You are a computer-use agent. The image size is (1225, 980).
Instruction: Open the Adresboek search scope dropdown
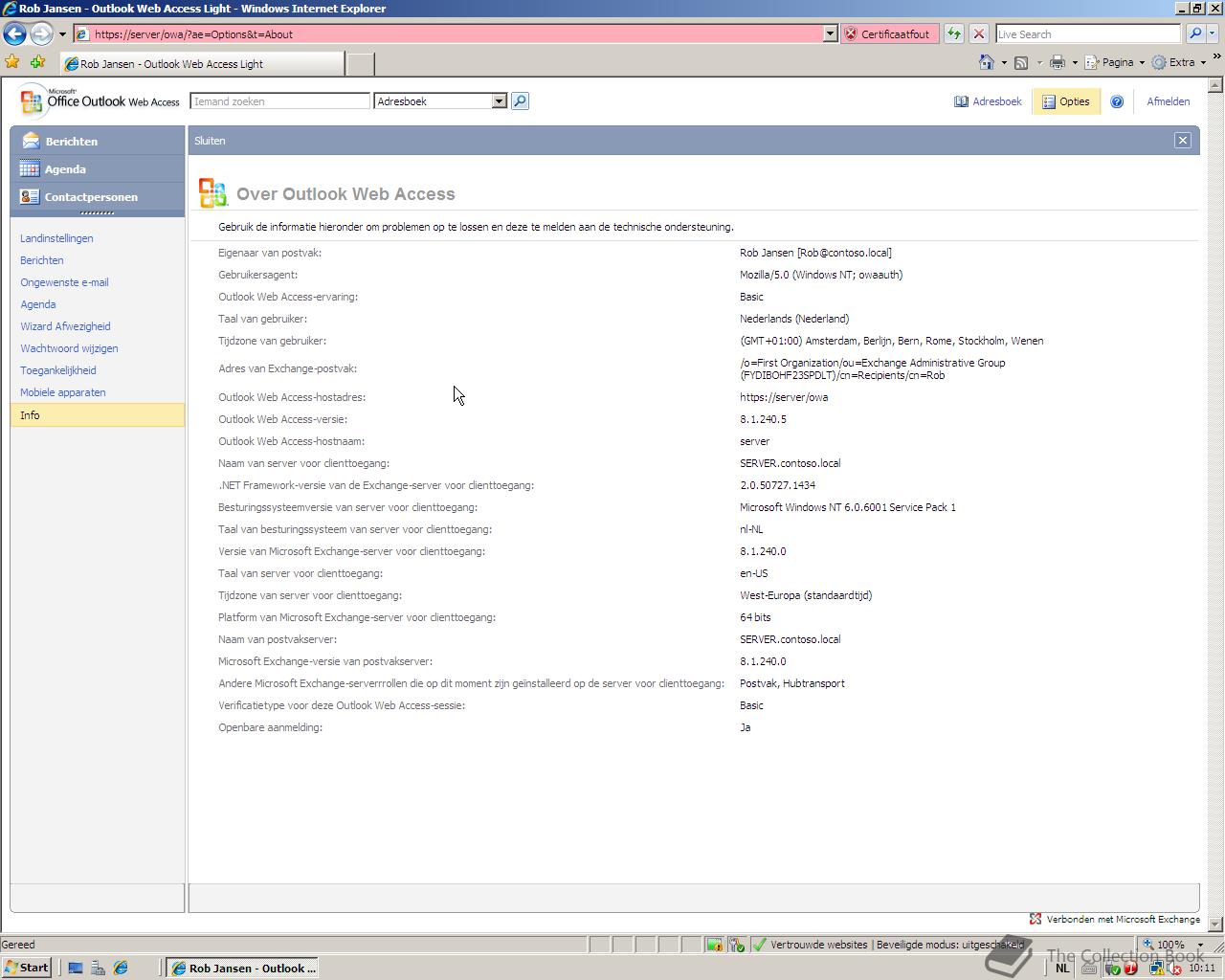[x=440, y=101]
